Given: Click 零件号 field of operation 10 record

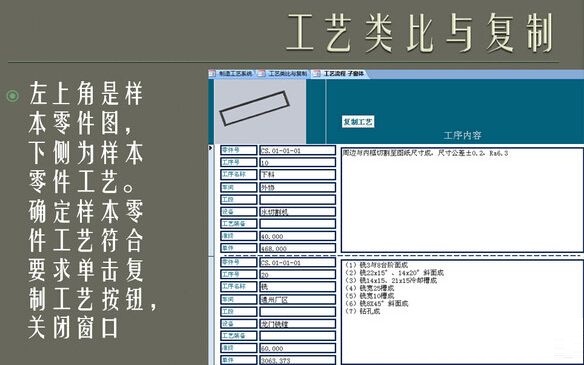Looking at the screenshot, I should tap(297, 150).
